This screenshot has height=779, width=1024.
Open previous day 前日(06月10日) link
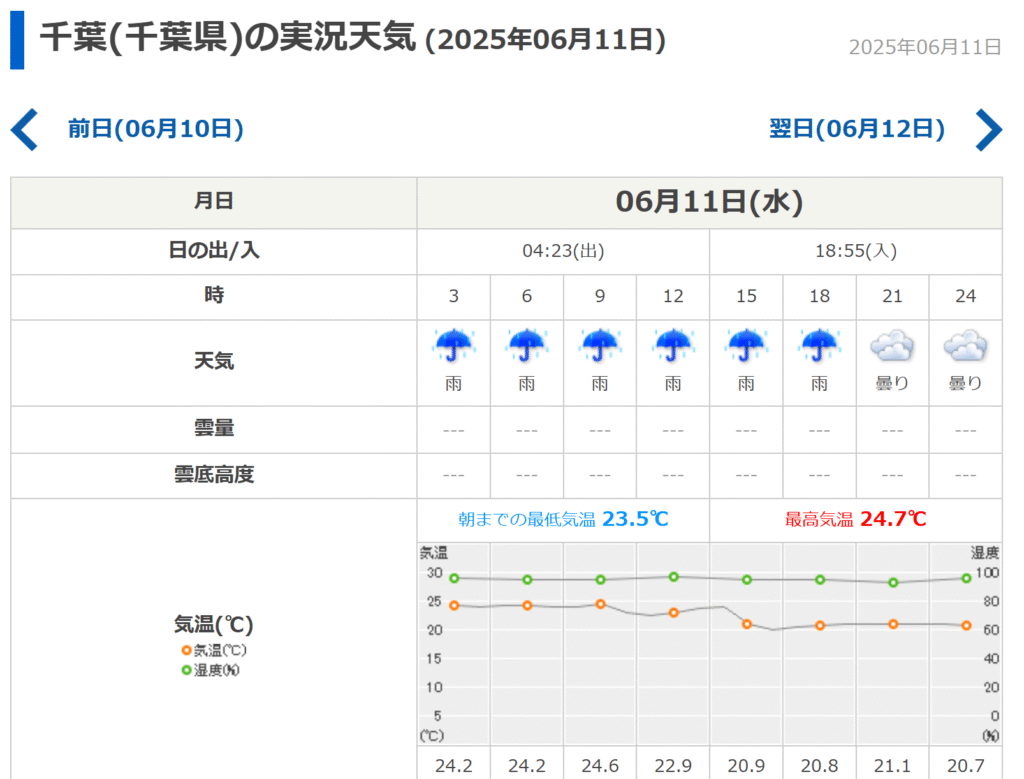point(155,129)
